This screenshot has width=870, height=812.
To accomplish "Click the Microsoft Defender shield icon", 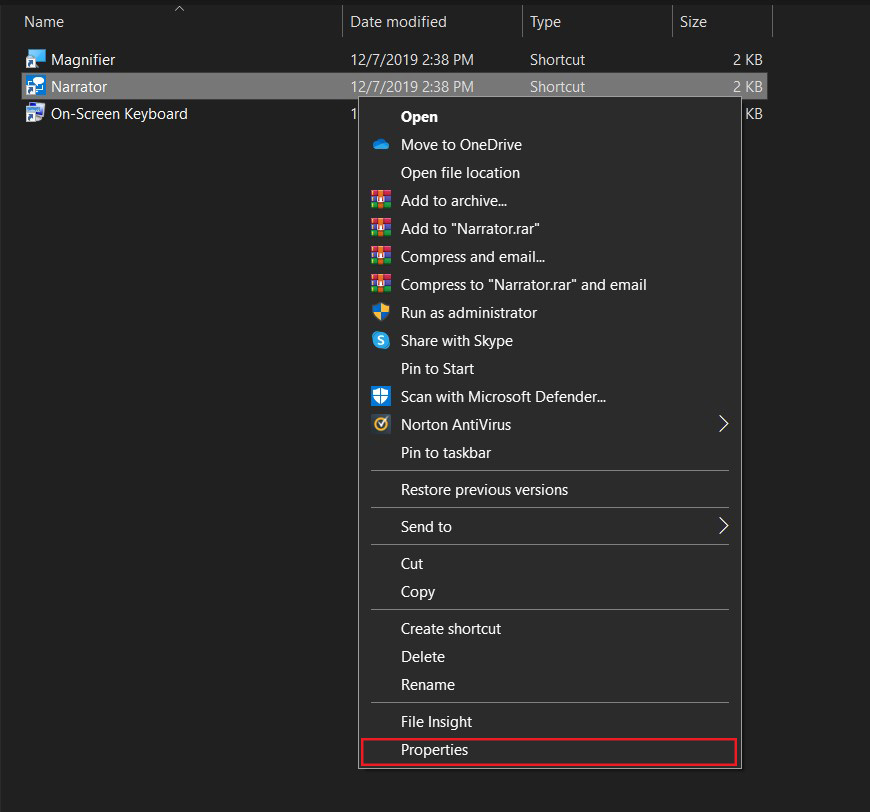I will (x=381, y=396).
